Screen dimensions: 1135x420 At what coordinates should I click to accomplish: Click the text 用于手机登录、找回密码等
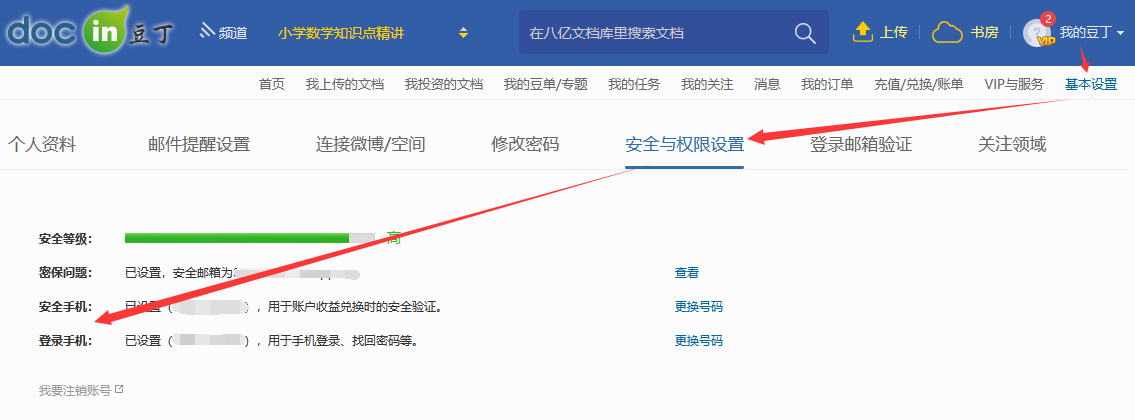(343, 340)
